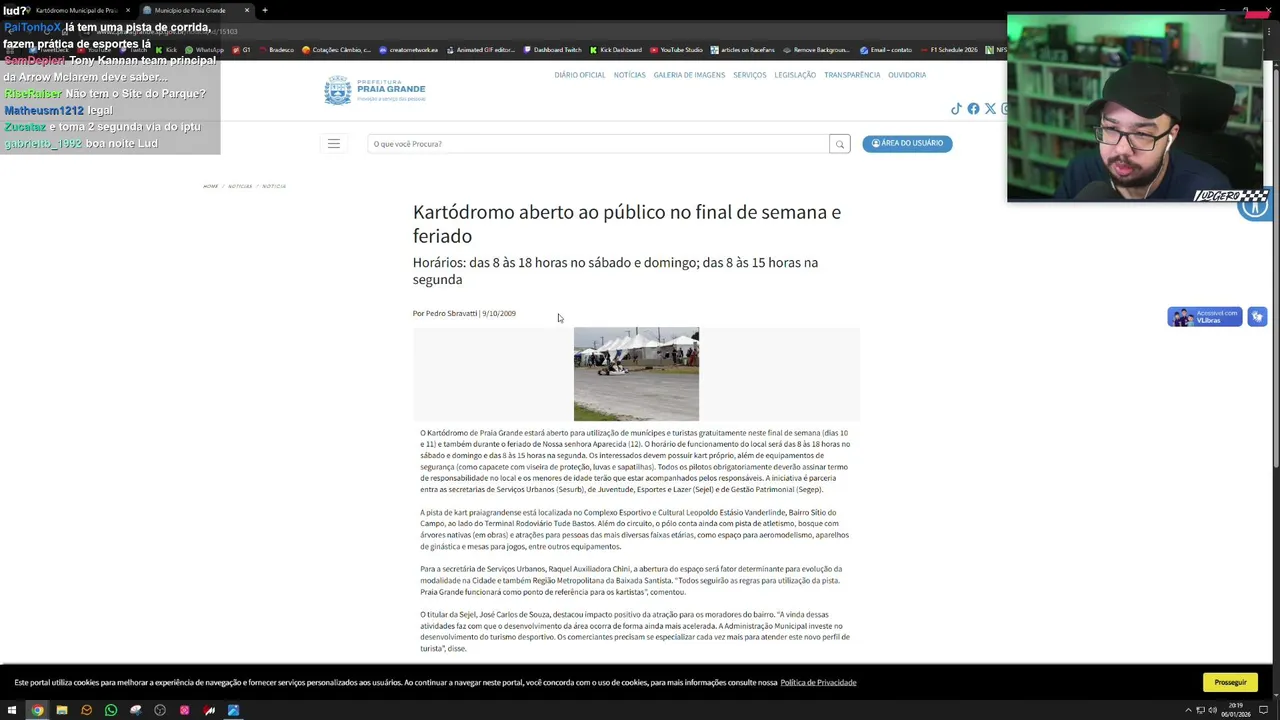The image size is (1280, 720).
Task: Open the Diário Oficial menu item
Action: 580,75
